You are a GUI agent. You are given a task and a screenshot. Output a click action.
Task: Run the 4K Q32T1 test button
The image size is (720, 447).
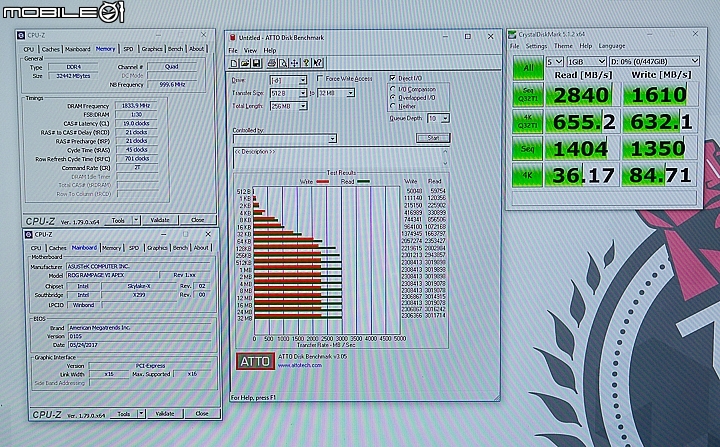[528, 121]
